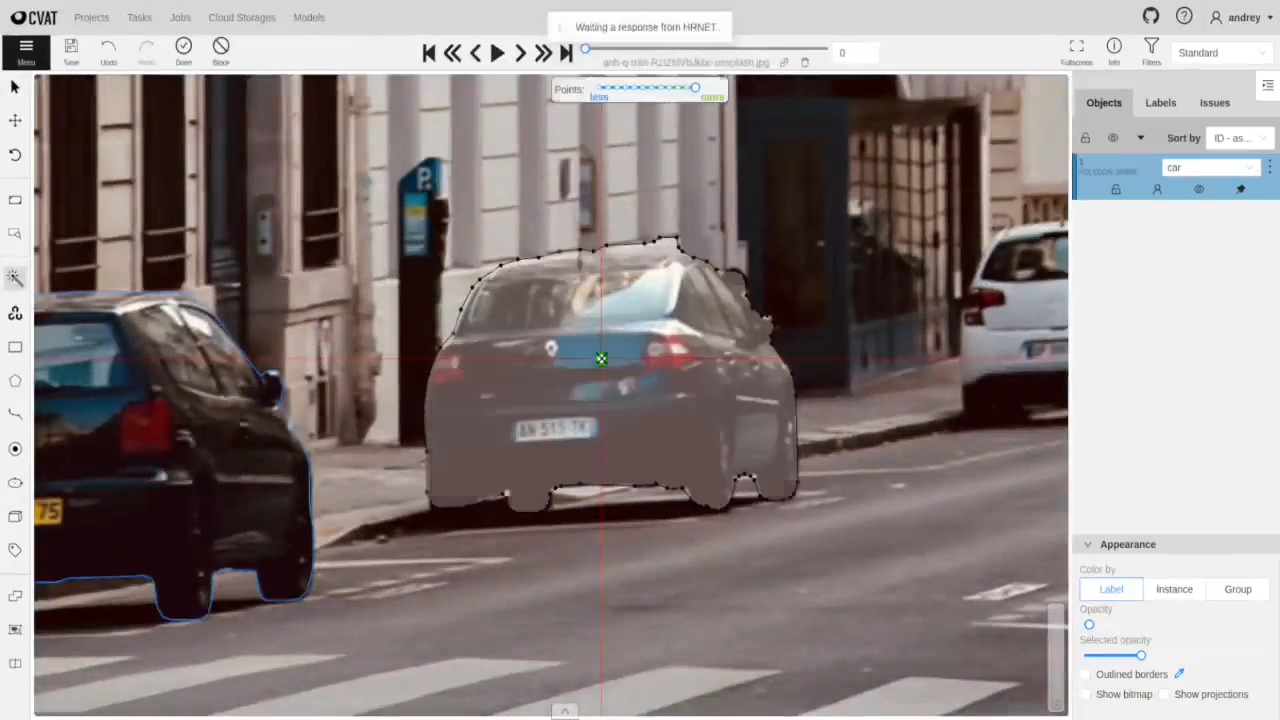Pin the car polygon object

pos(1240,189)
